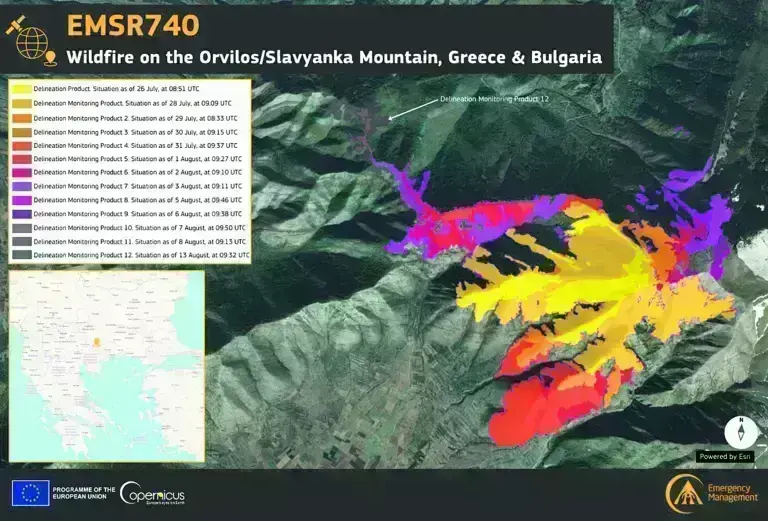Click the purple Monitoring Product 8 swatch
Image resolution: width=768 pixels, height=521 pixels.
point(23,200)
